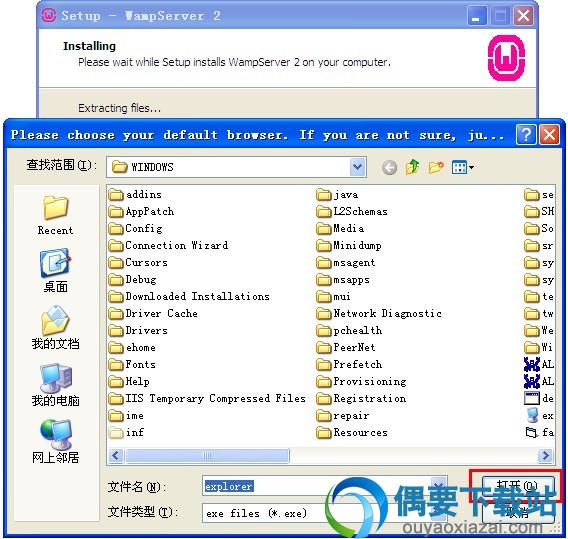Viewport: 568px width, 539px height.
Task: Select the Media folder
Action: pyautogui.click(x=340, y=229)
